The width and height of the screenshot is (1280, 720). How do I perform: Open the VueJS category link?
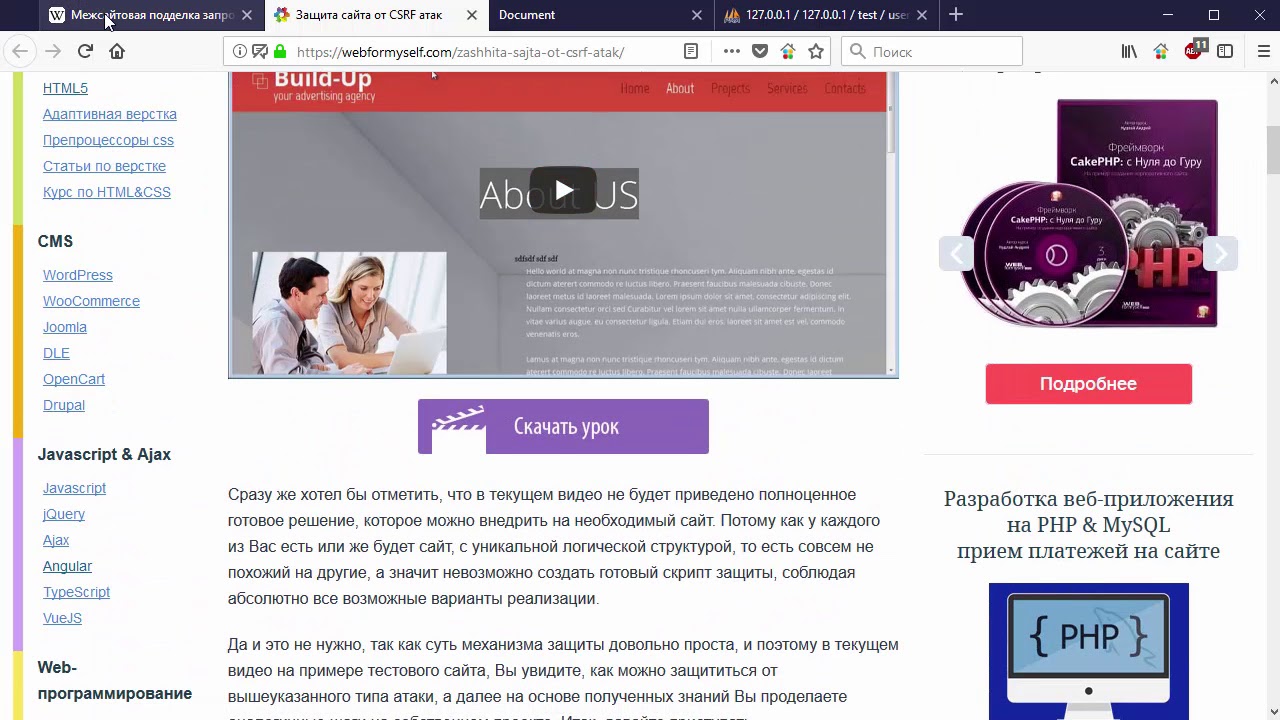point(62,618)
